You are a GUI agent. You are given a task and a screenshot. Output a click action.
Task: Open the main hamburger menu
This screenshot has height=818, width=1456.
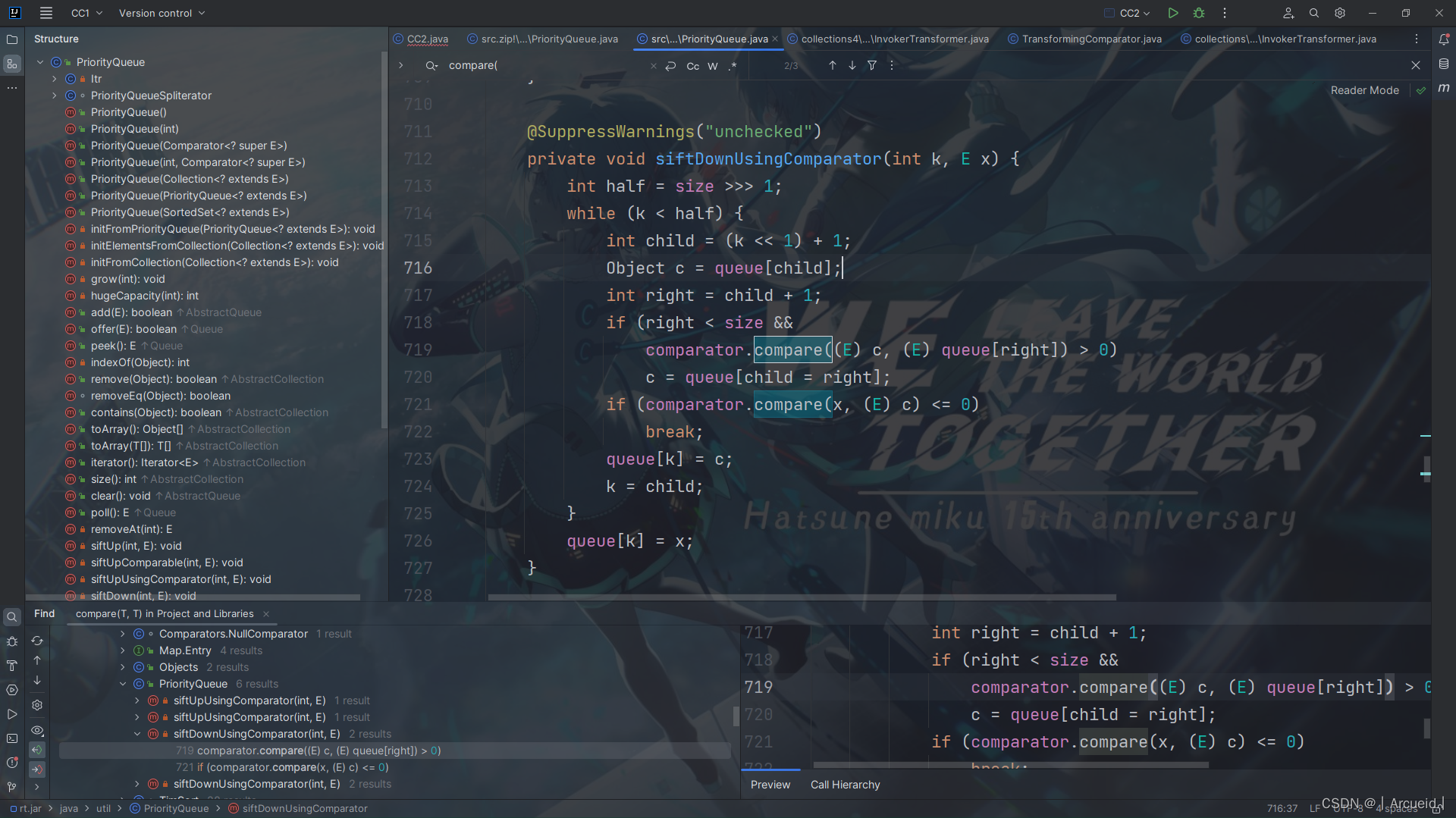click(x=46, y=13)
